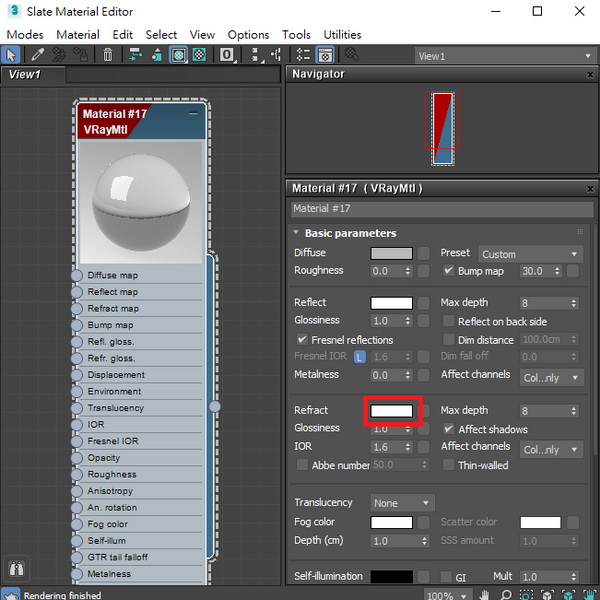Click Pan to Selected cyan hand
The width and height of the screenshot is (600, 600).
[590, 595]
